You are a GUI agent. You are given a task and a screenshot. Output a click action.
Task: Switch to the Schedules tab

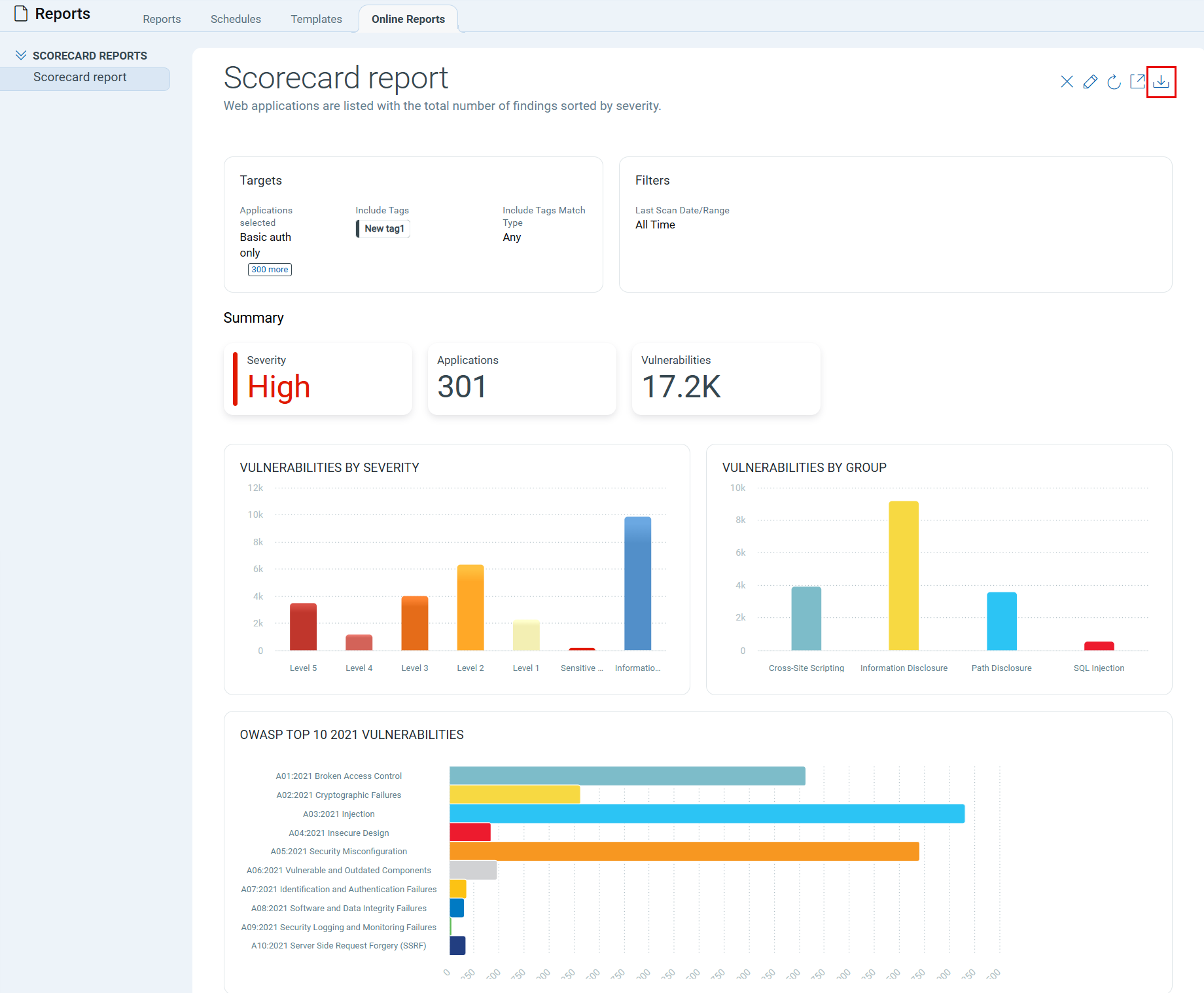point(235,19)
